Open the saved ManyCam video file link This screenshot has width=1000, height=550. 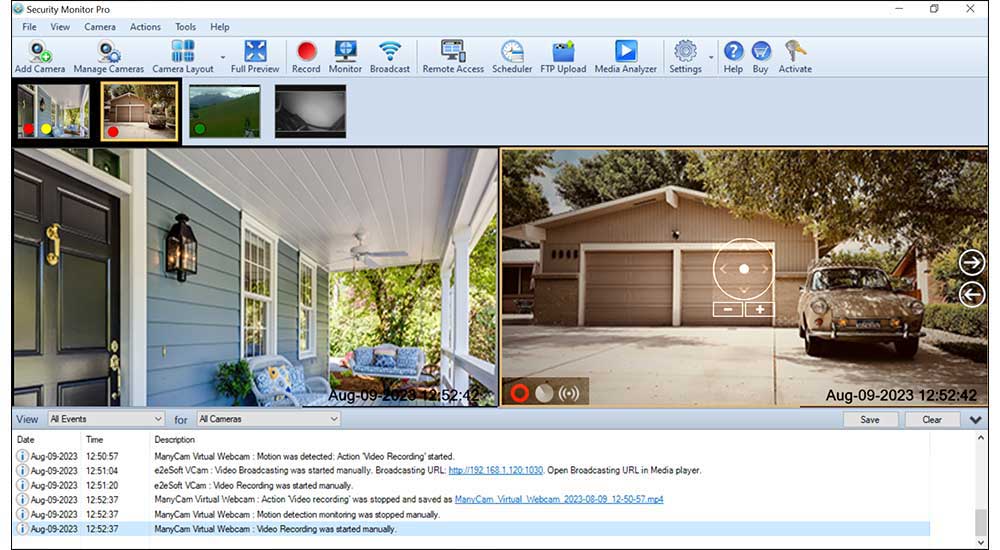click(558, 499)
